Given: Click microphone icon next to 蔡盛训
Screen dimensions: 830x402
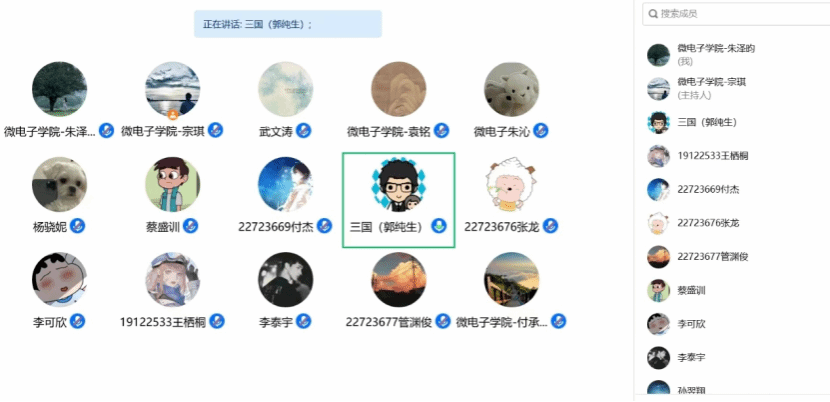Looking at the screenshot, I should (191, 226).
